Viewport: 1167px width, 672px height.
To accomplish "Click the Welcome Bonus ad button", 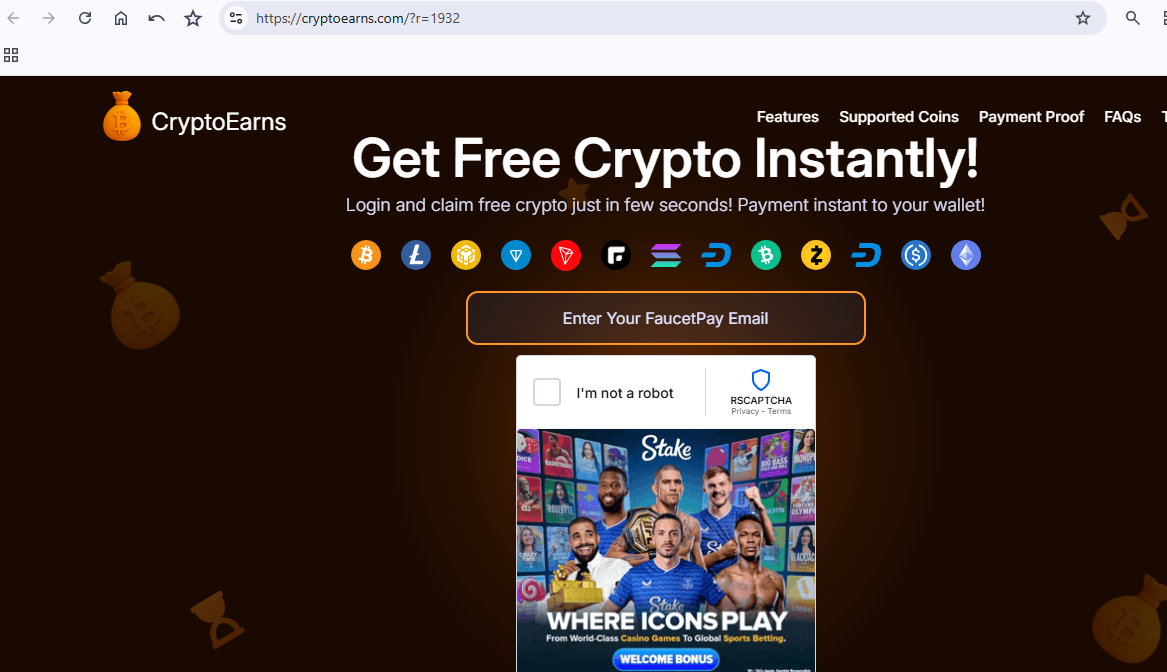I will pyautogui.click(x=665, y=659).
